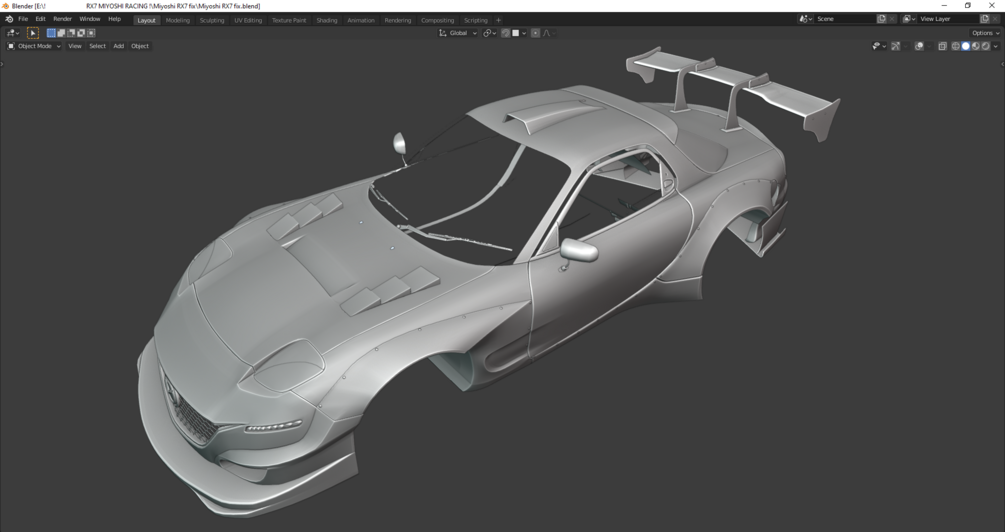Viewport: 1005px width, 532px height.
Task: Open the viewport shading options dropdown
Action: point(995,46)
